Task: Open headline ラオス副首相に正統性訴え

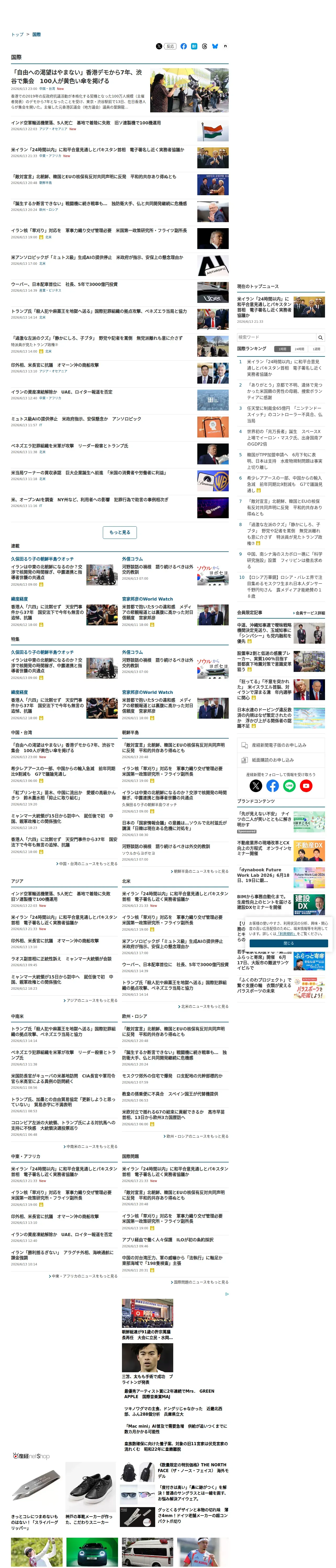Action: pos(61,959)
